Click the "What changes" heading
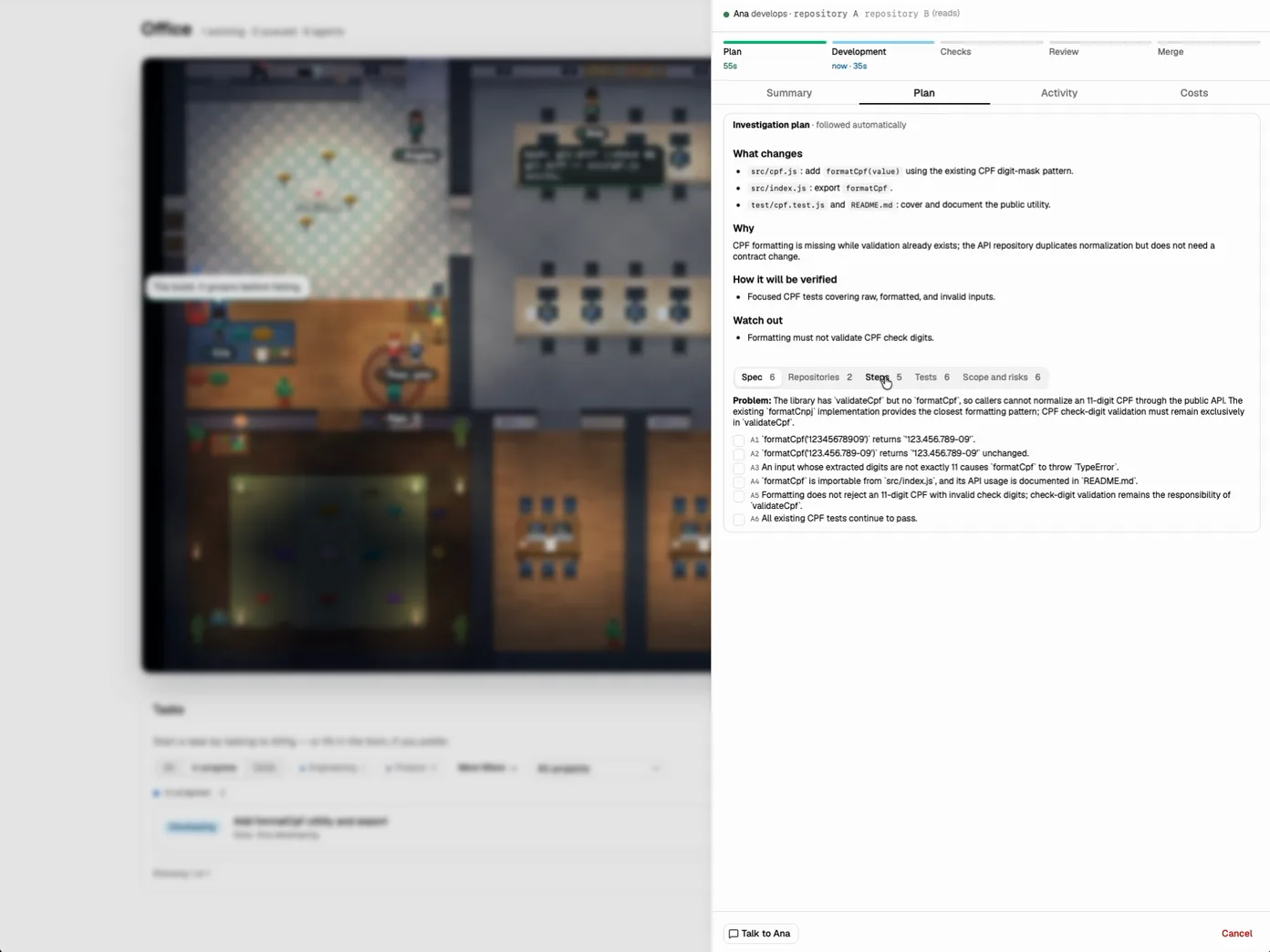 pos(767,154)
